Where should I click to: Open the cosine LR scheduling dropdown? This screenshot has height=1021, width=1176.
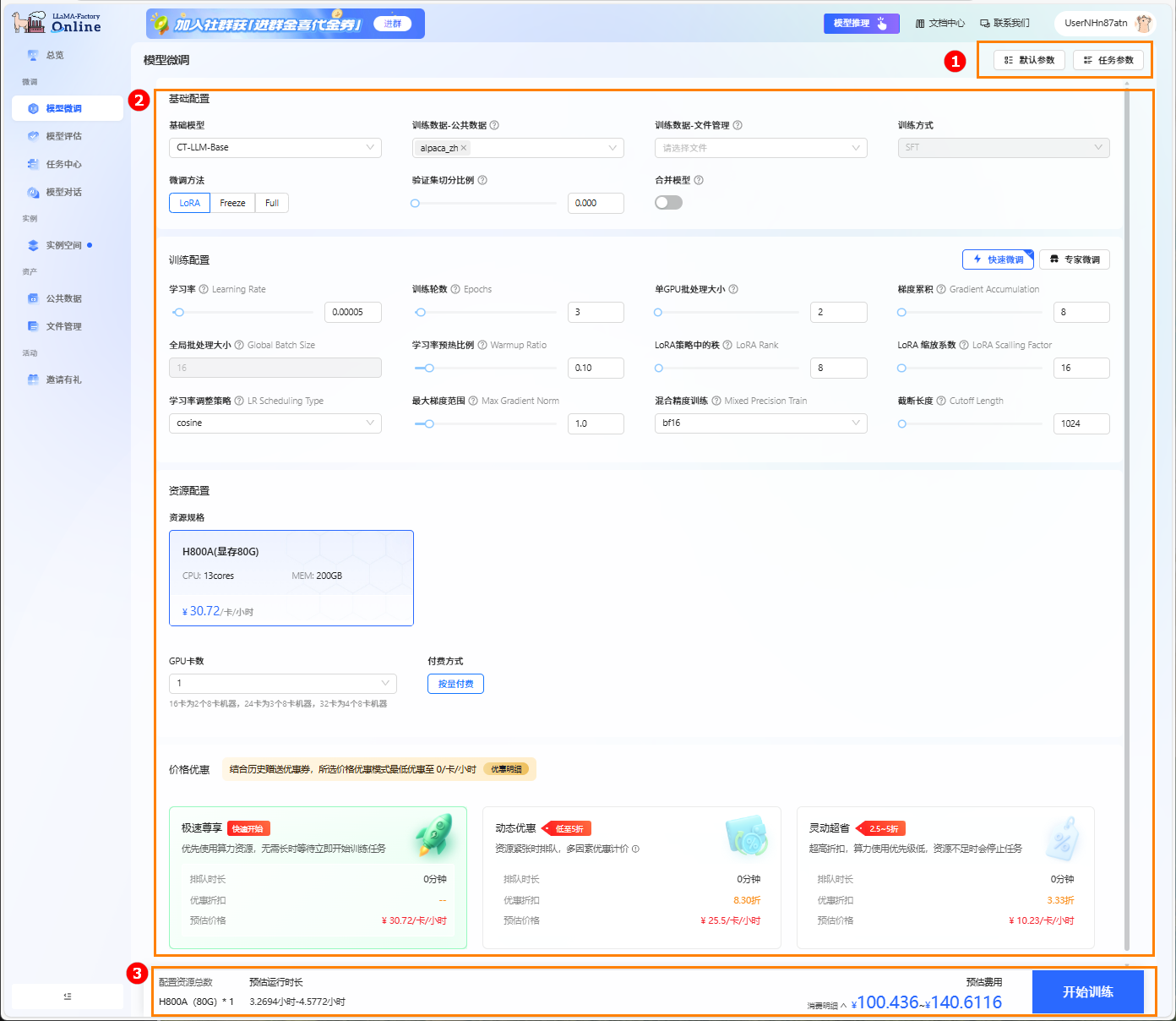[275, 423]
